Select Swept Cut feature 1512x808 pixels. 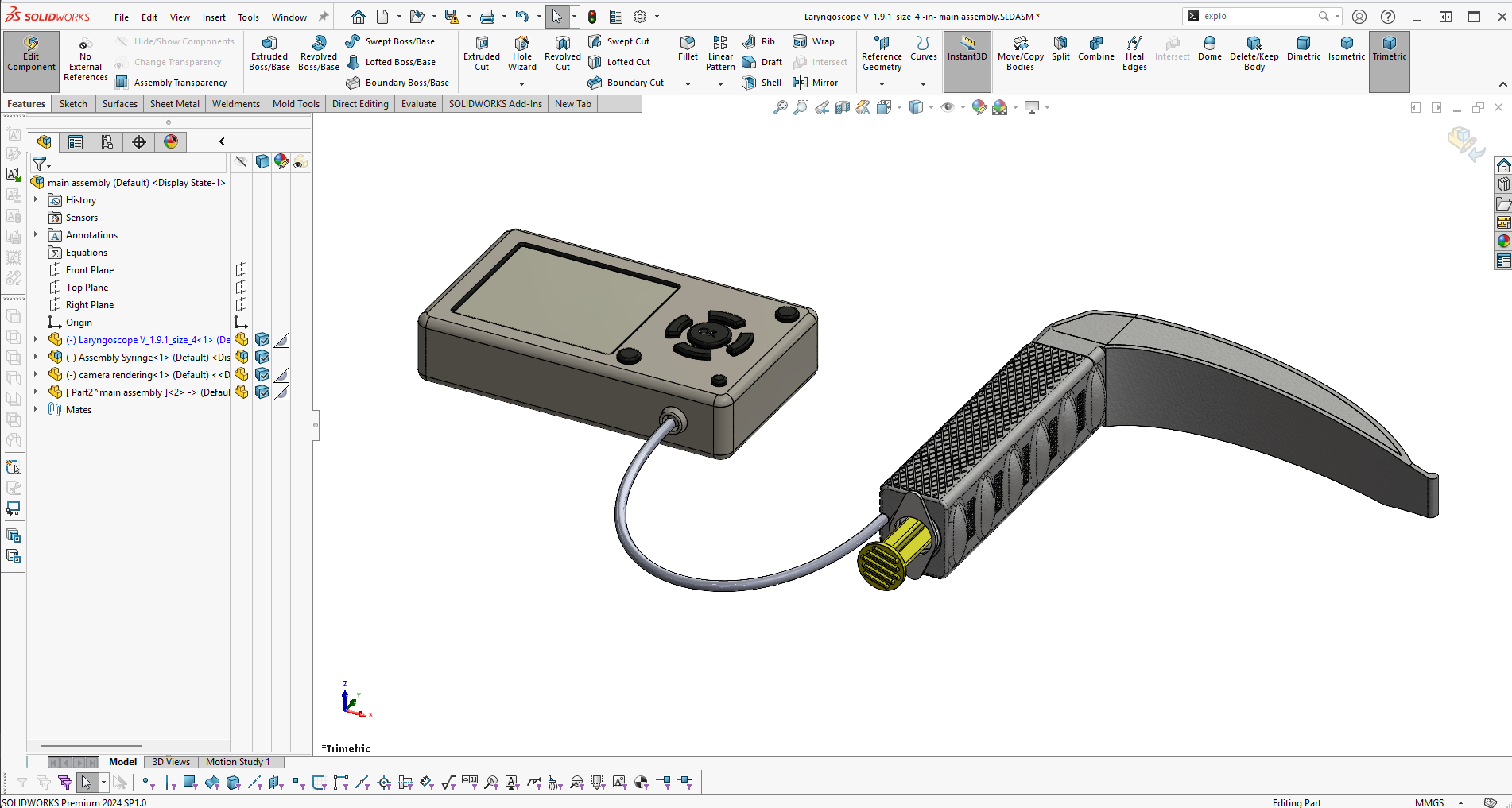pyautogui.click(x=619, y=41)
